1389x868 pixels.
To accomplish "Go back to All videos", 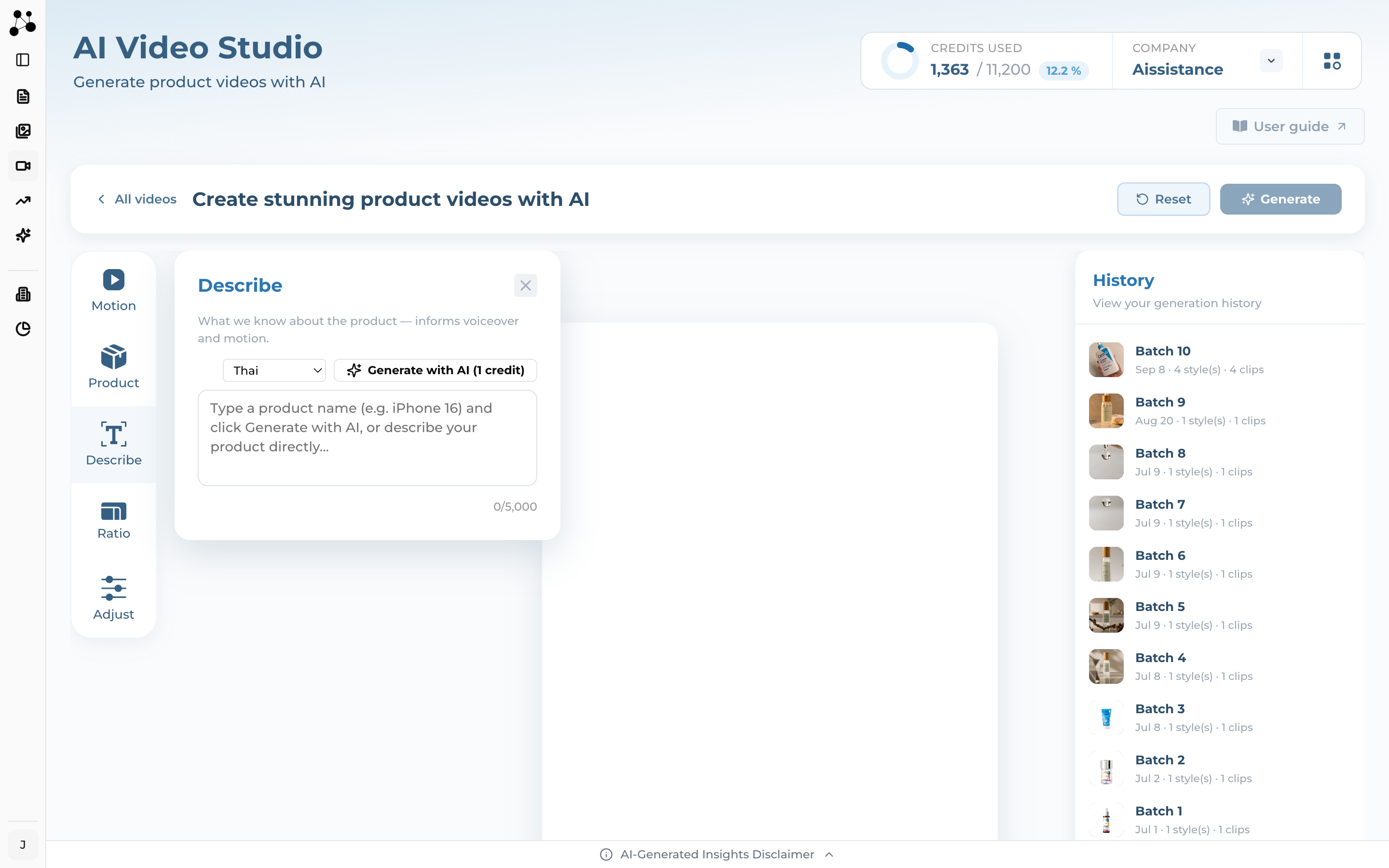I will tap(136, 199).
